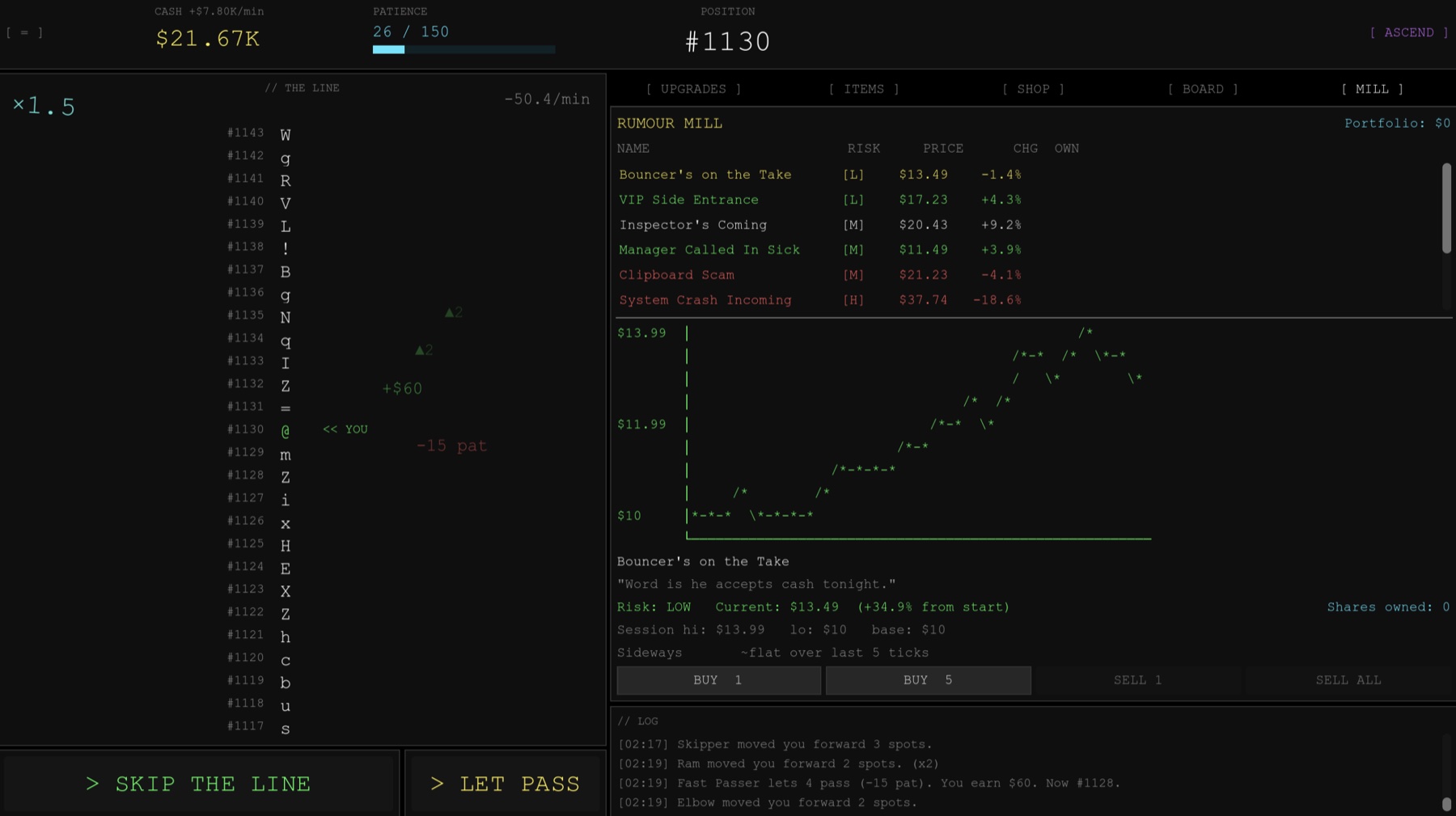Click the log panel scrollbar
Viewport: 1456px width, 816px height.
point(1446,804)
